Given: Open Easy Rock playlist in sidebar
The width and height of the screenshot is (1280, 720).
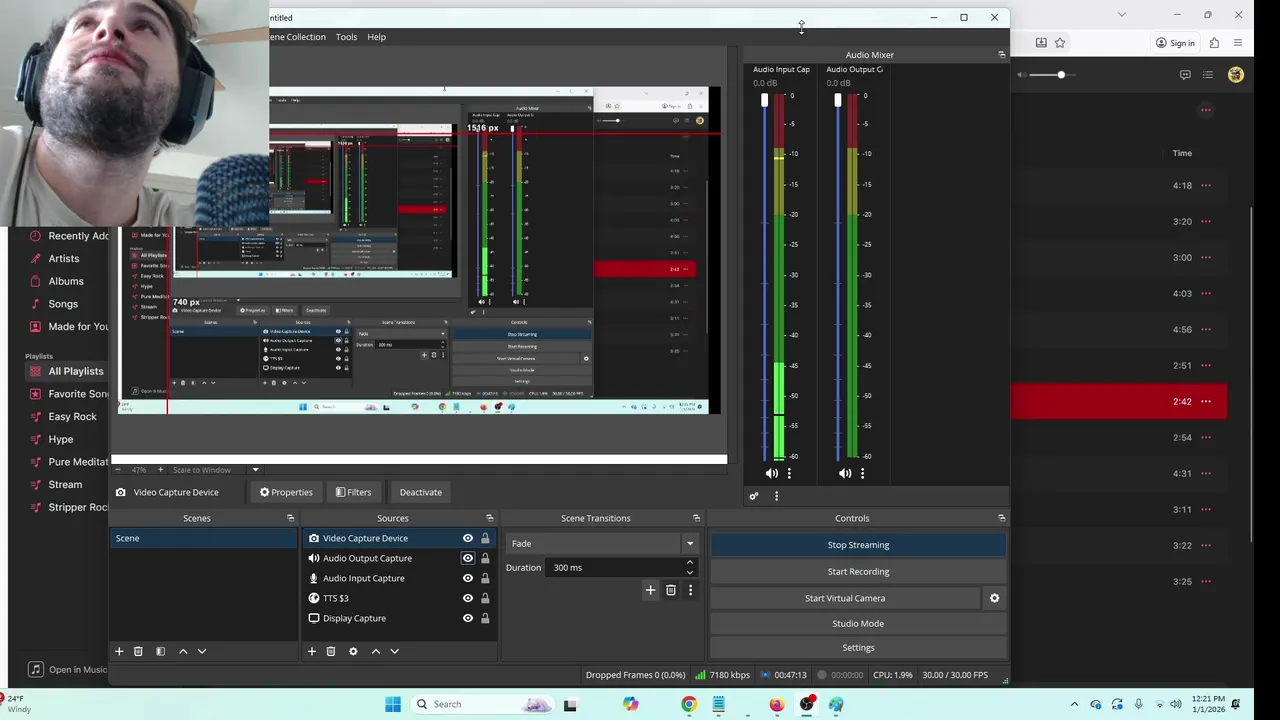Looking at the screenshot, I should [72, 416].
